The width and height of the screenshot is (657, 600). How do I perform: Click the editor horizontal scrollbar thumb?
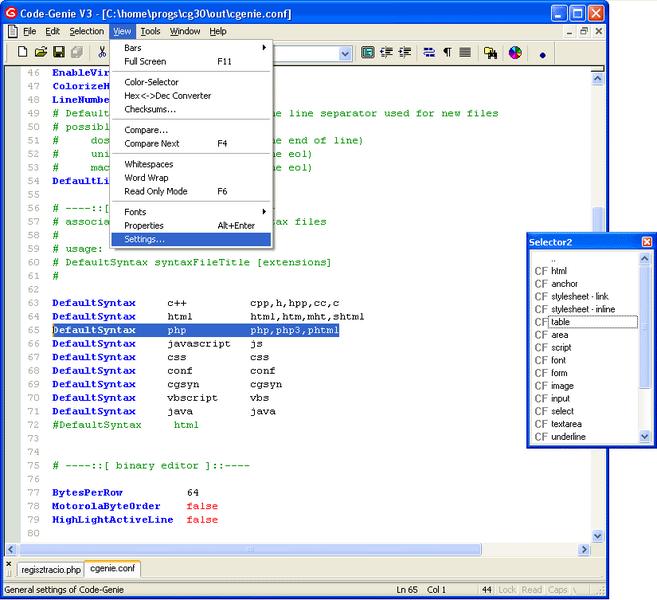[251, 549]
